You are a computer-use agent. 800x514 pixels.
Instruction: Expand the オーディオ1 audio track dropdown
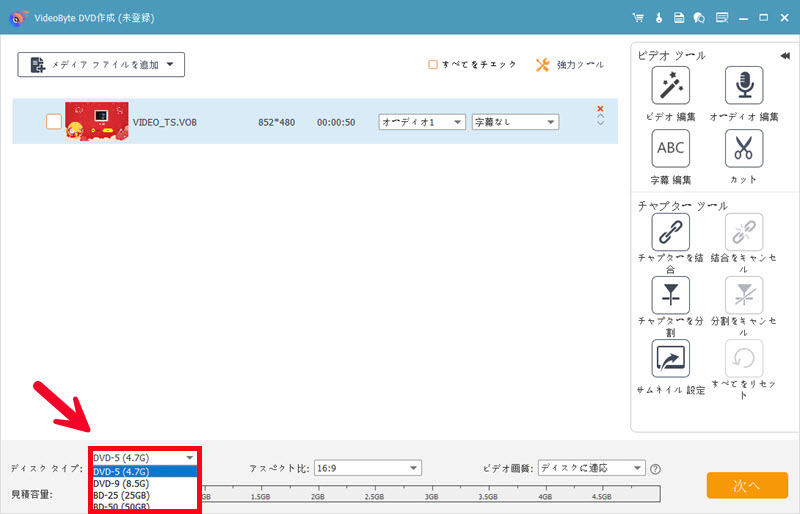point(422,121)
